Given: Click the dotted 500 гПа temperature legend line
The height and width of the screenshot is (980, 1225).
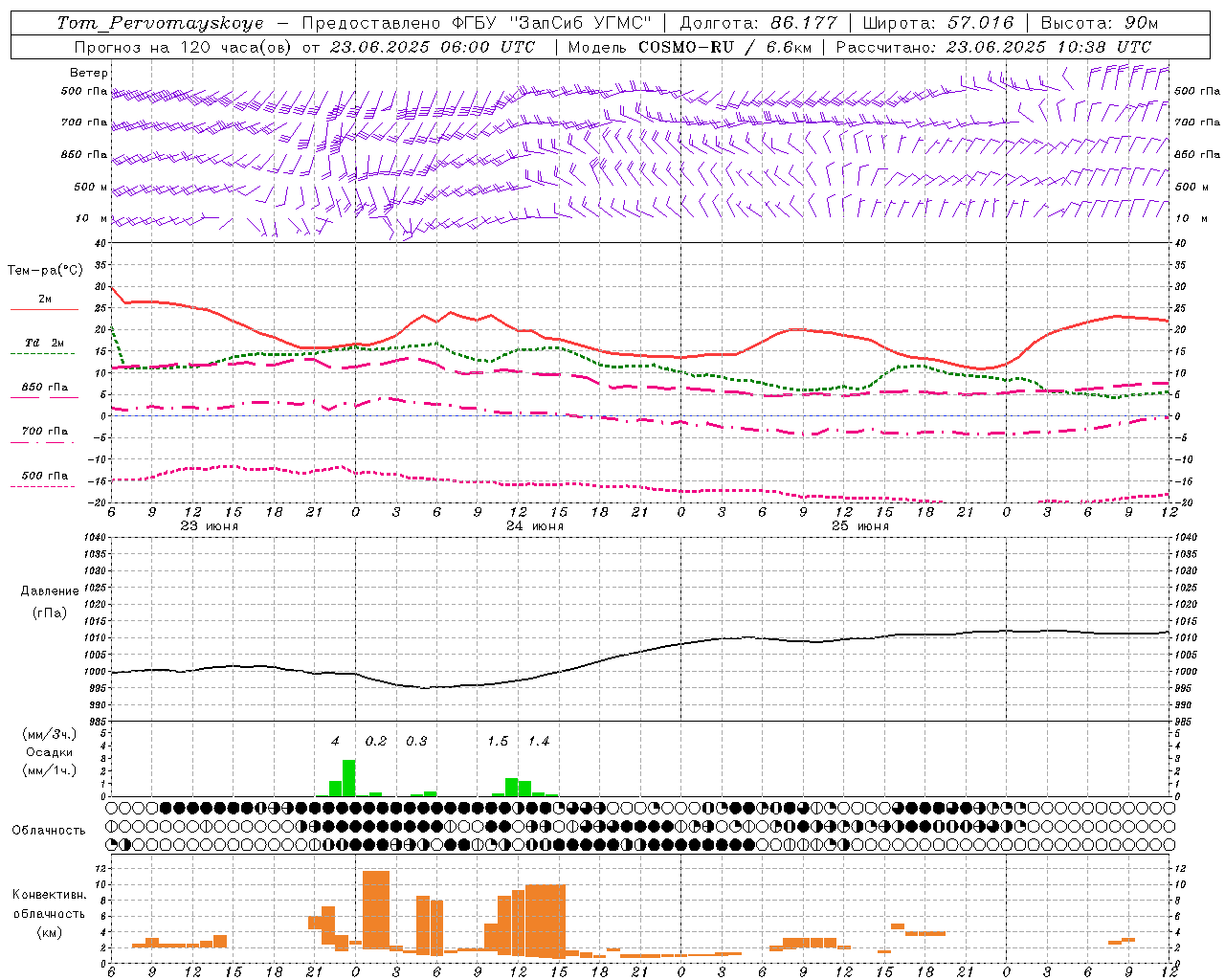Looking at the screenshot, I should 43,487.
